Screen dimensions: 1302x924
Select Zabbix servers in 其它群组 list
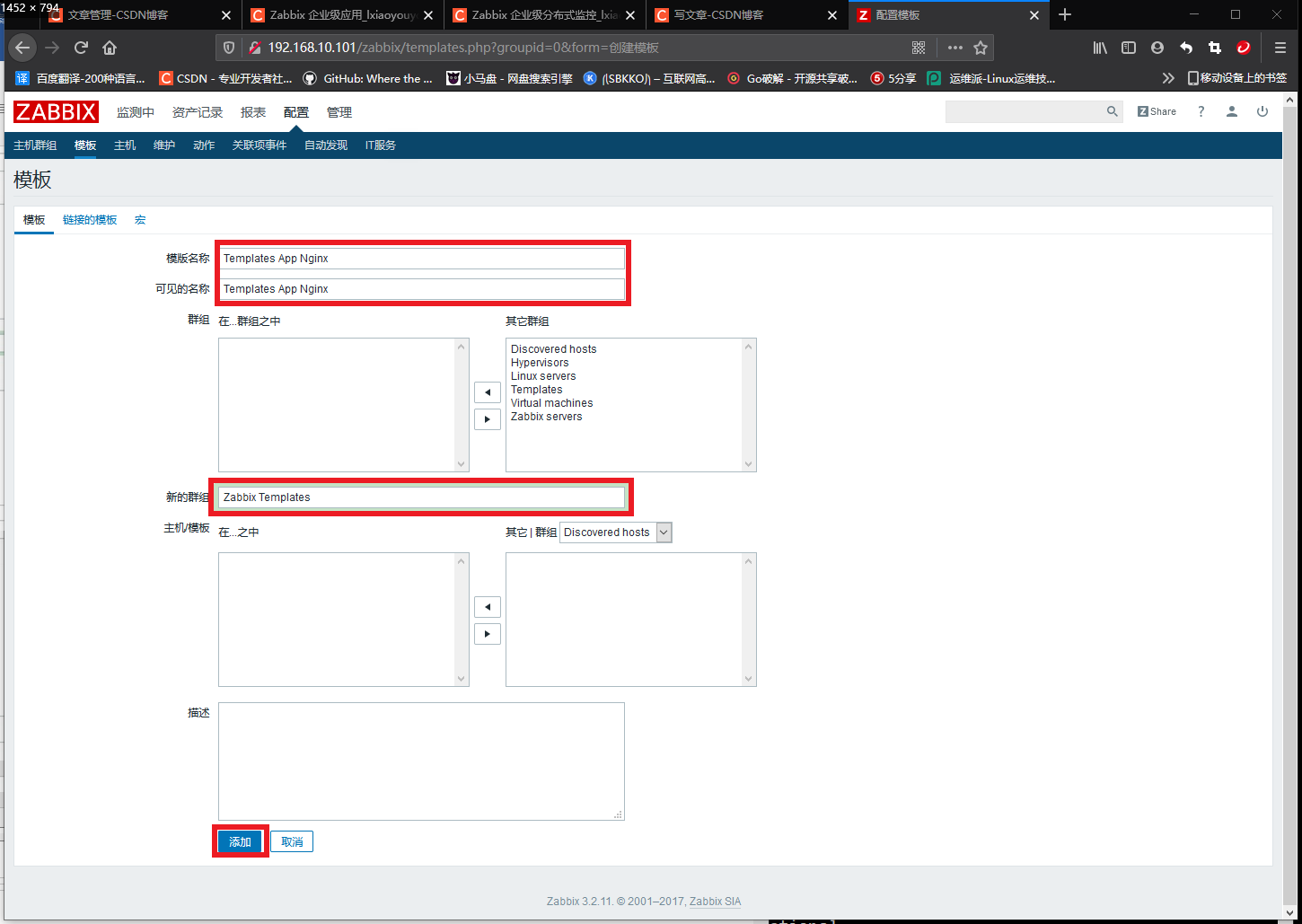546,417
